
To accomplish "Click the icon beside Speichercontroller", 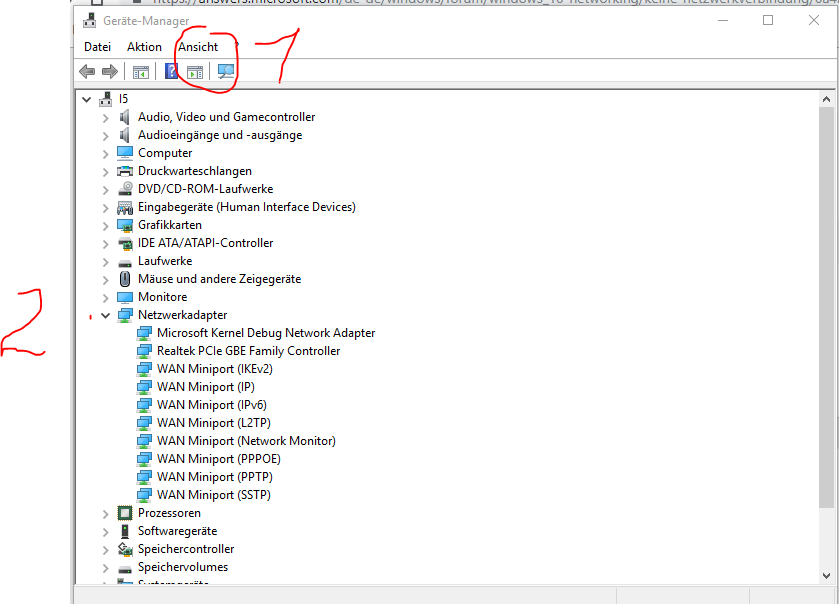I will click(125, 549).
